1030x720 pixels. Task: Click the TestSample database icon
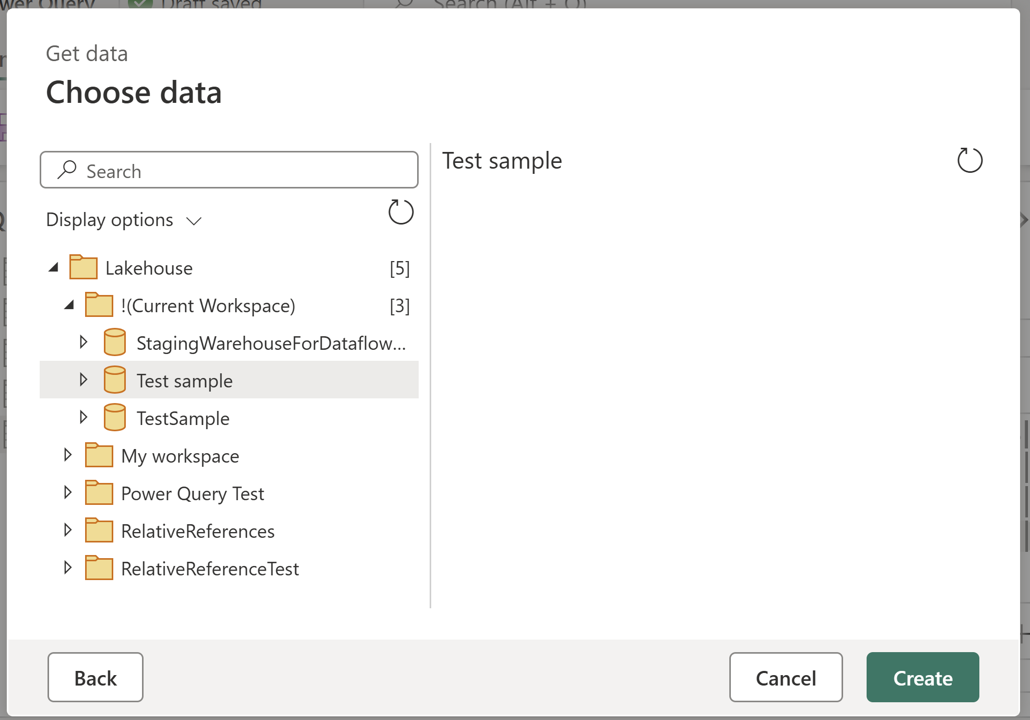coord(115,418)
